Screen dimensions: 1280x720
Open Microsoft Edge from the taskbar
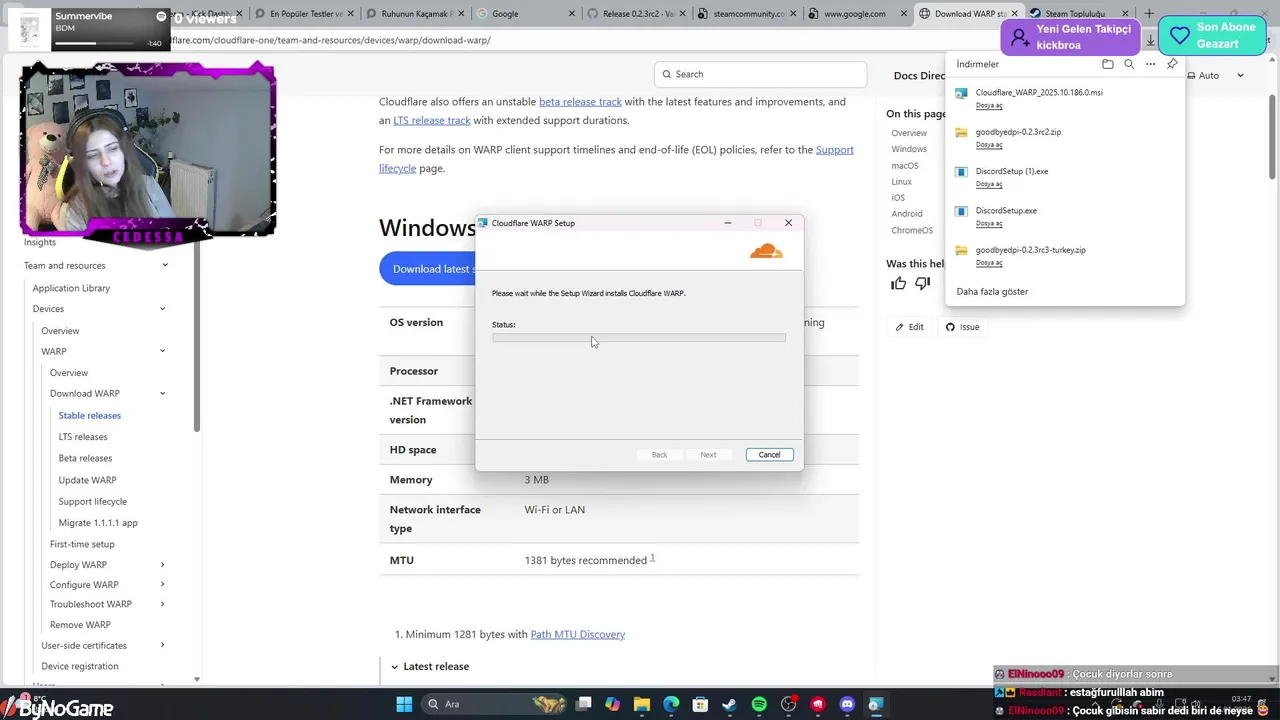point(671,704)
